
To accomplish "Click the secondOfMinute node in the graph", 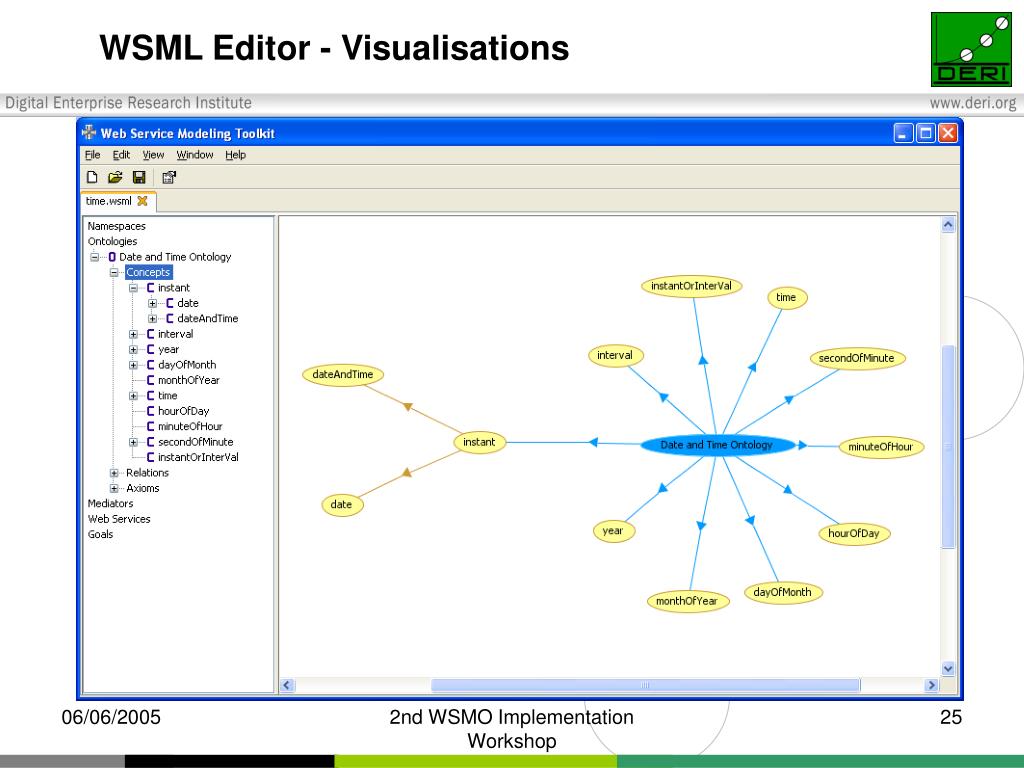I will [x=857, y=359].
